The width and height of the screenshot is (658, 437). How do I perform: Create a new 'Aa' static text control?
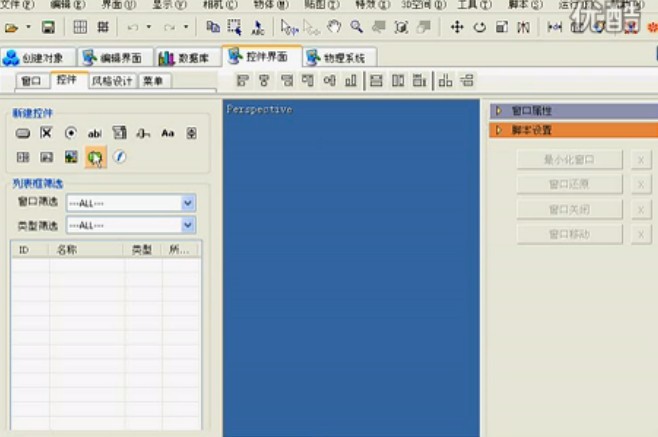tap(168, 133)
